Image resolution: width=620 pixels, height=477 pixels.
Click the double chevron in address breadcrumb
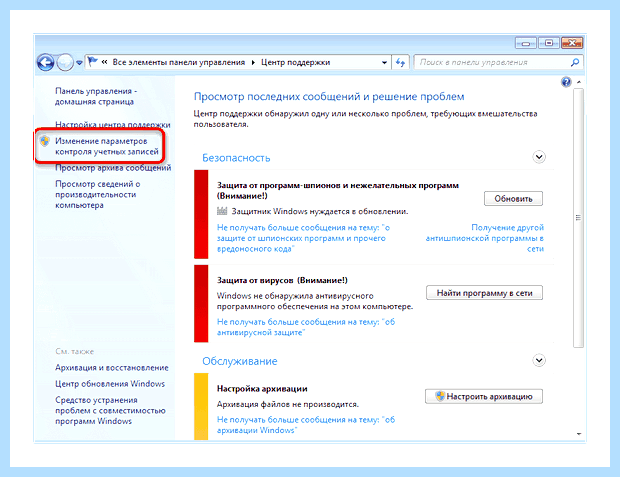click(104, 62)
